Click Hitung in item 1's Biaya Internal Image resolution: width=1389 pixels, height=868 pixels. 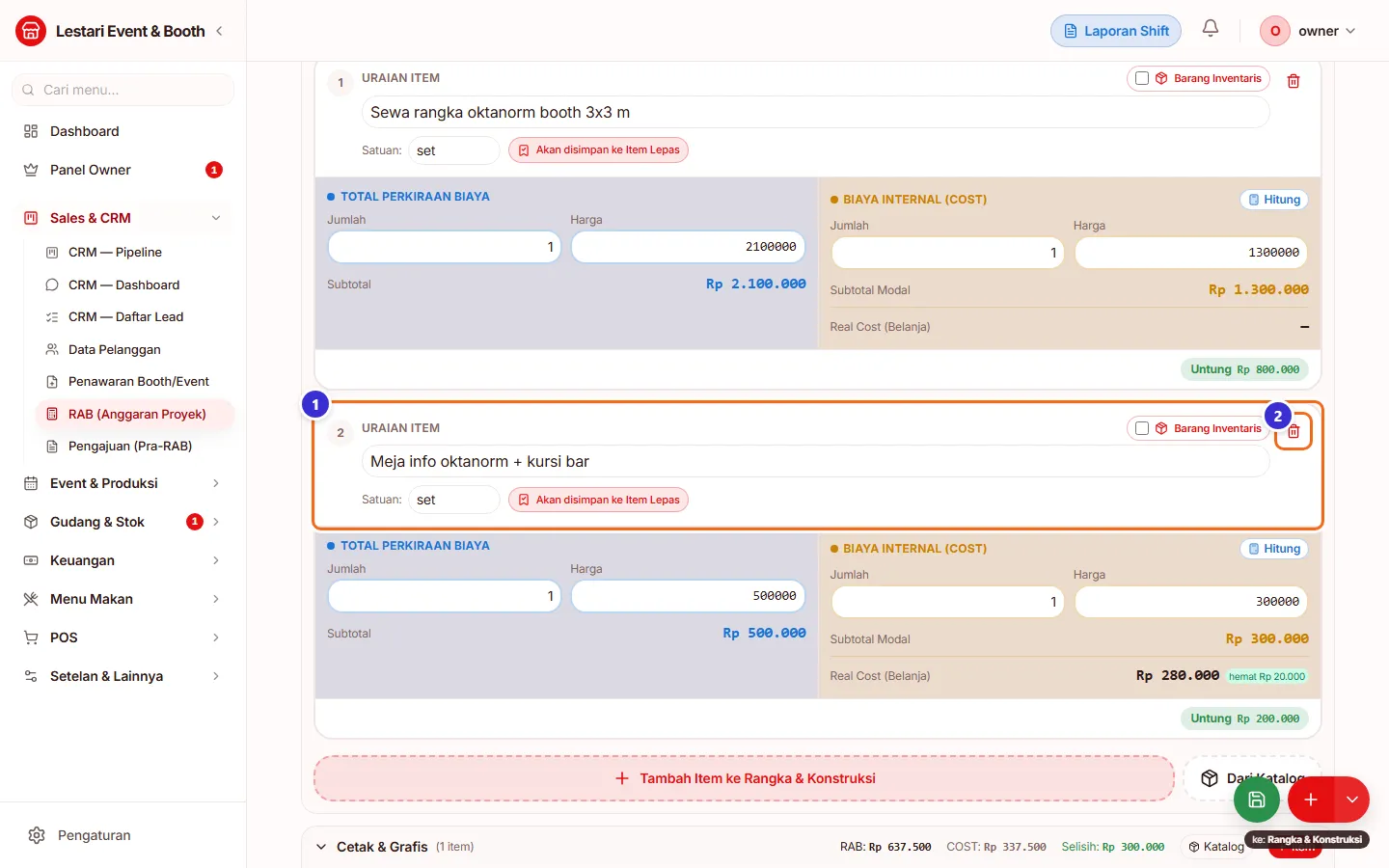pos(1274,200)
